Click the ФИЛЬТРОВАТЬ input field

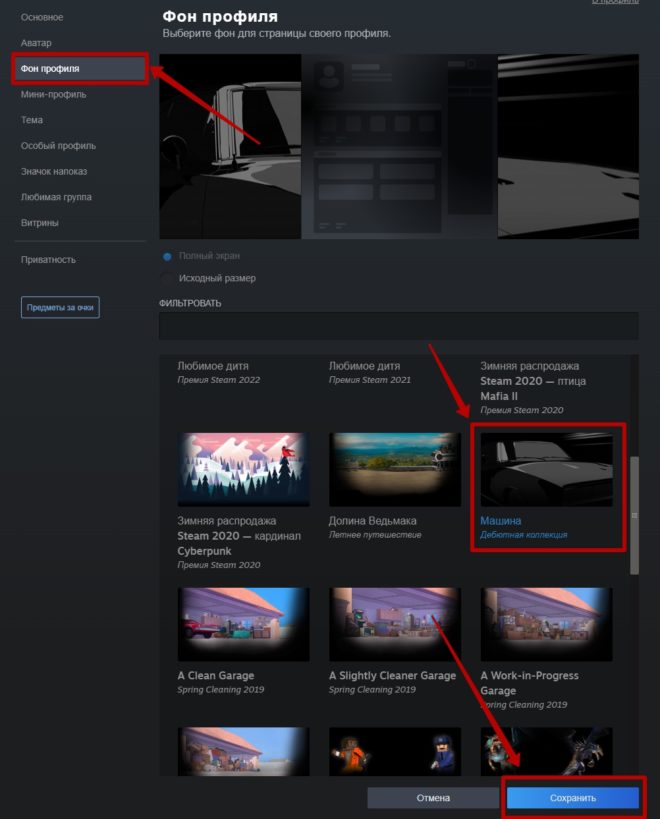coord(398,326)
